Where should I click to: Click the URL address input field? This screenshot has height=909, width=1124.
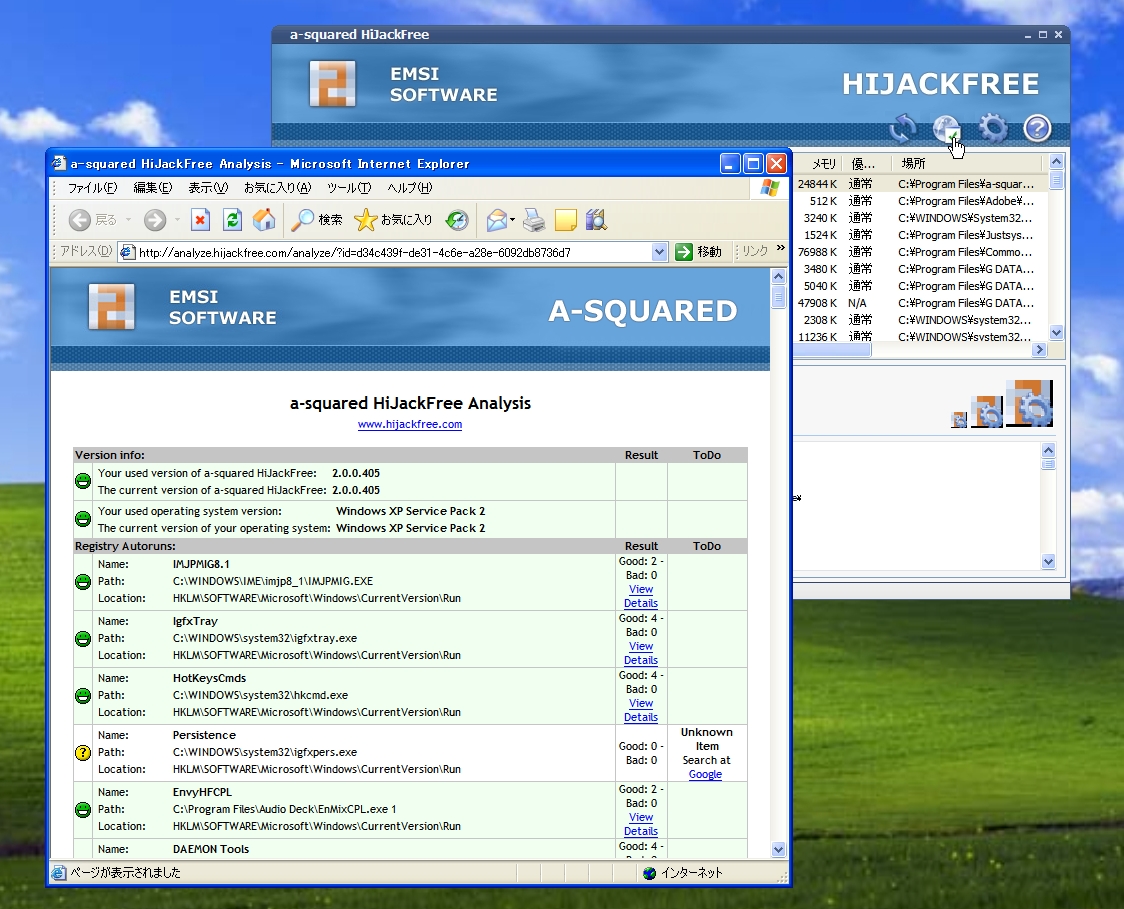394,252
